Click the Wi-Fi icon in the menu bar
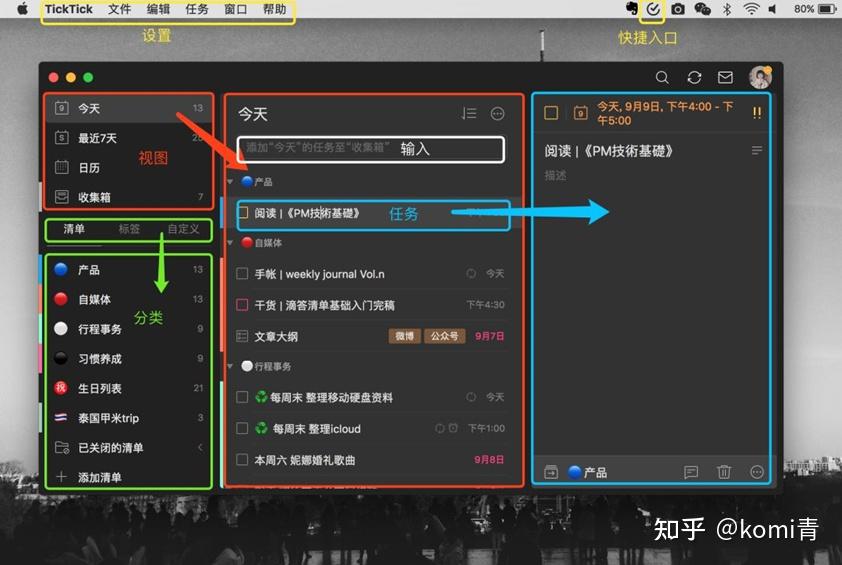 (751, 9)
